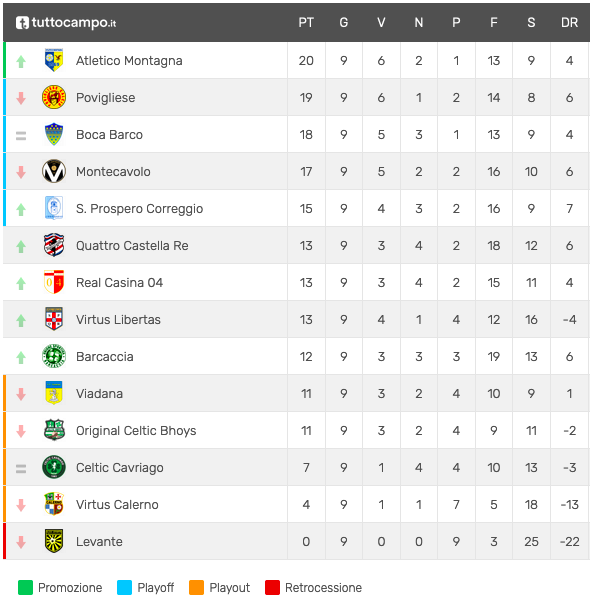The image size is (590, 603).
Task: Click the Virtus Calerno crest
Action: pos(54,504)
